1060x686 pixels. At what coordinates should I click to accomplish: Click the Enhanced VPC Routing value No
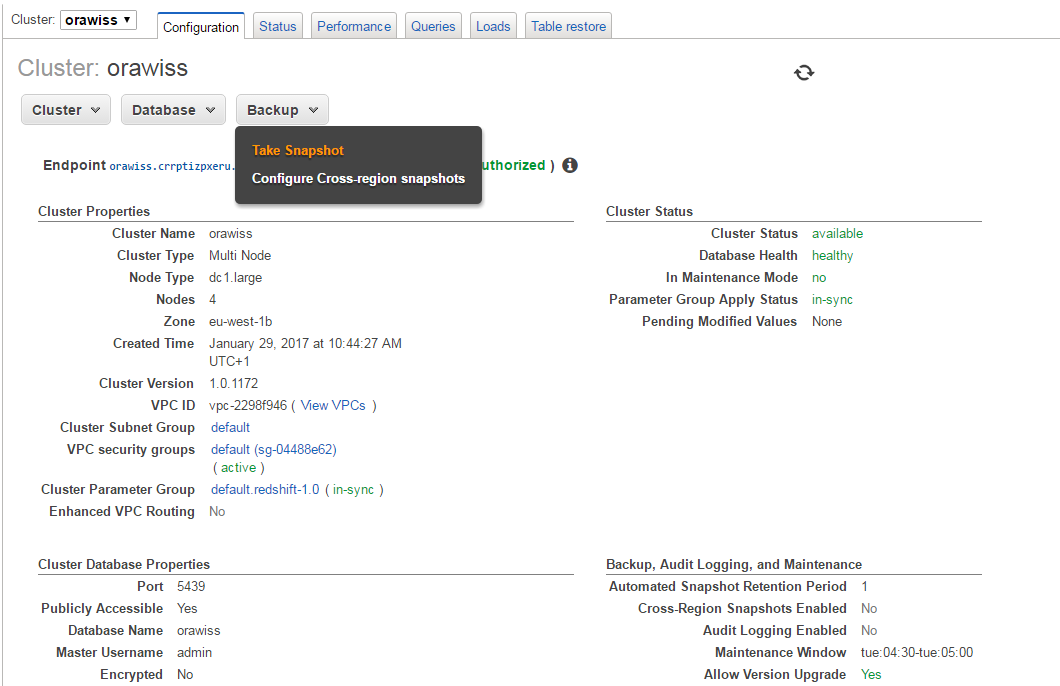[217, 512]
